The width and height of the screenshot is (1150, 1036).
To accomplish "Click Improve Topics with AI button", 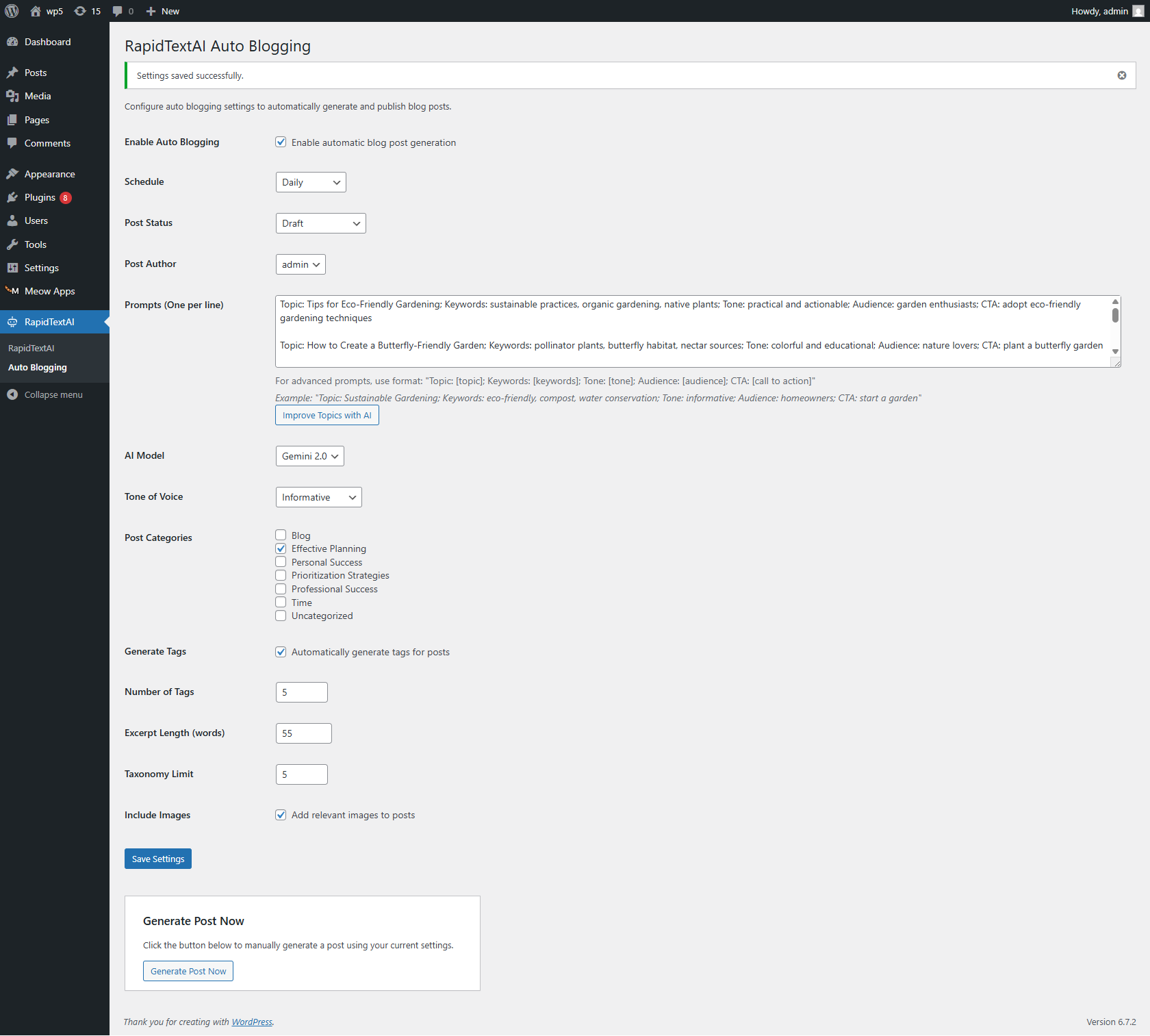I will [x=327, y=415].
